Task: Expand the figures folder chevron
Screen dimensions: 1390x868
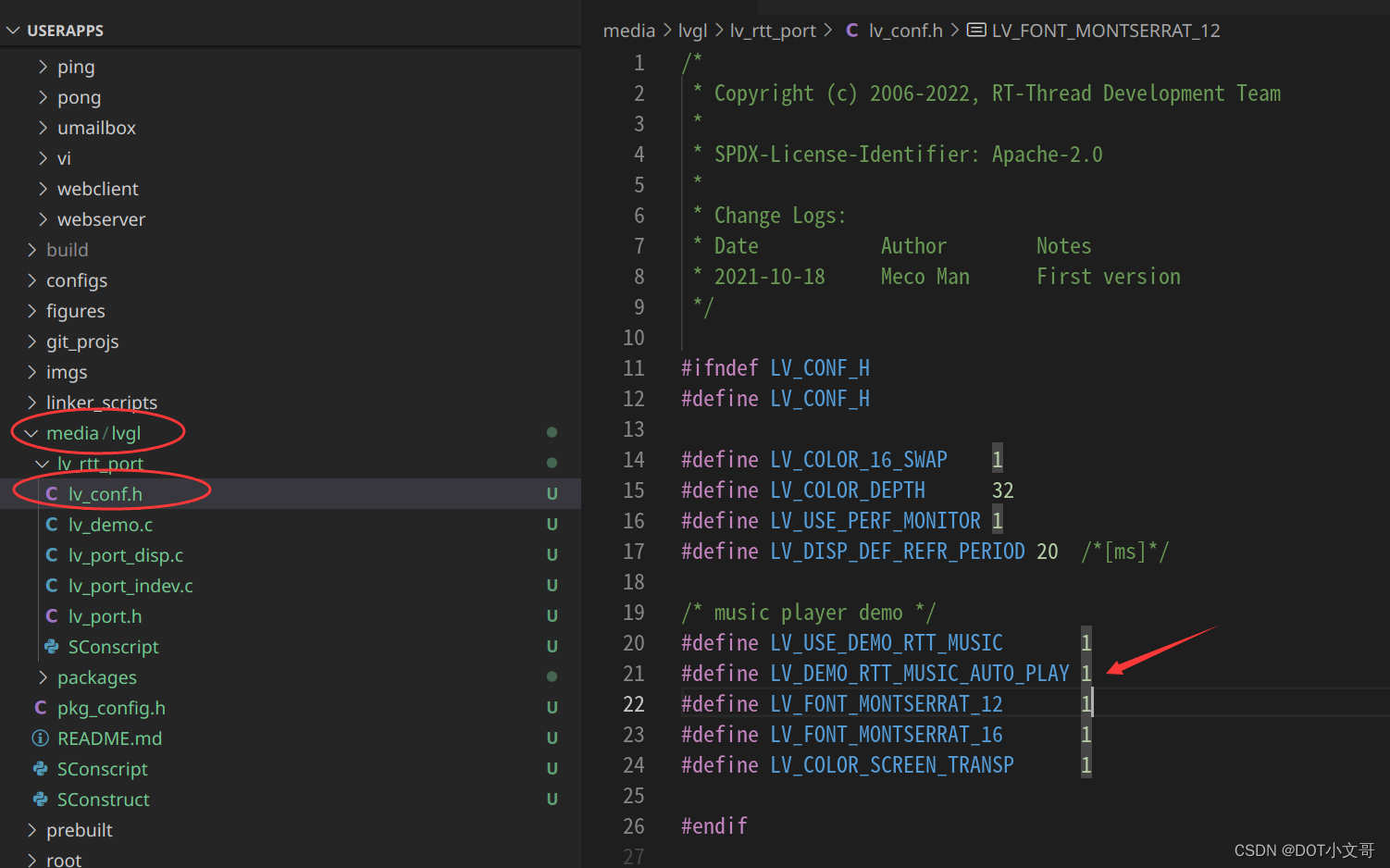Action: (x=31, y=311)
